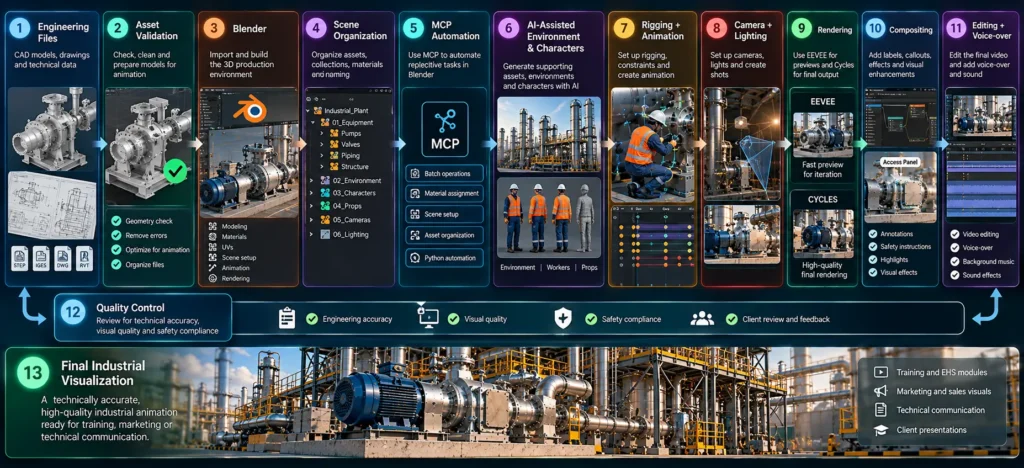The height and width of the screenshot is (468, 1024).
Task: Click the MCP Scene setup button
Action: click(x=445, y=214)
